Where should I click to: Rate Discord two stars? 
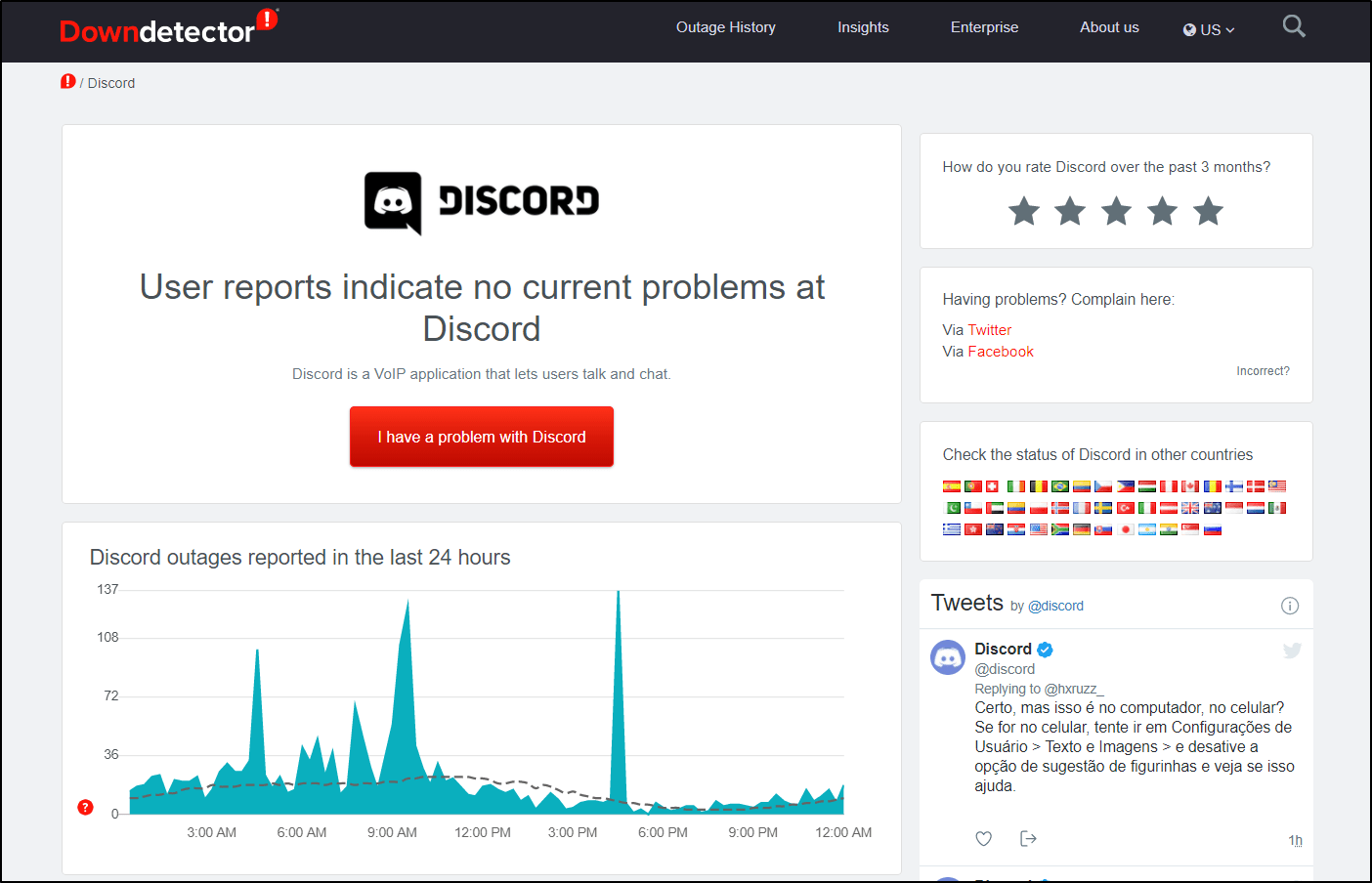pyautogui.click(x=1070, y=211)
